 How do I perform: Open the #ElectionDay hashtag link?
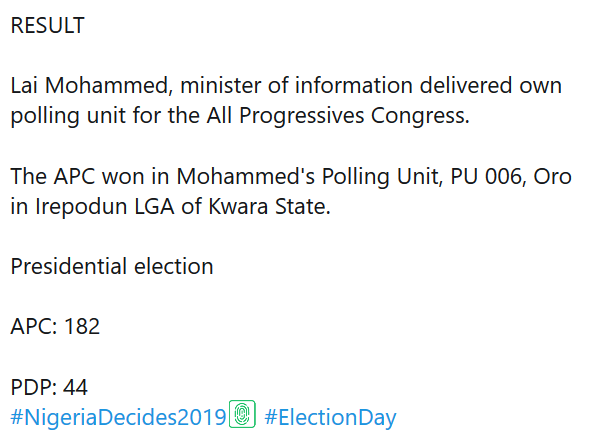click(330, 417)
